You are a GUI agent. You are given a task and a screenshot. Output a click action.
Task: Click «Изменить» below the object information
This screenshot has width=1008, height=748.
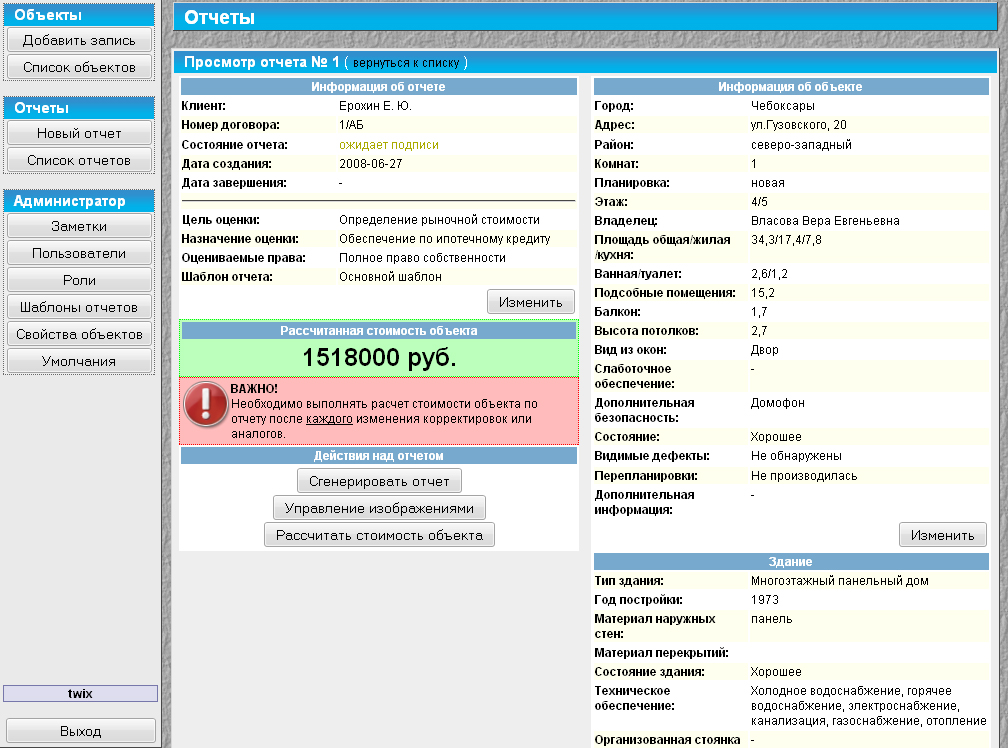[942, 536]
